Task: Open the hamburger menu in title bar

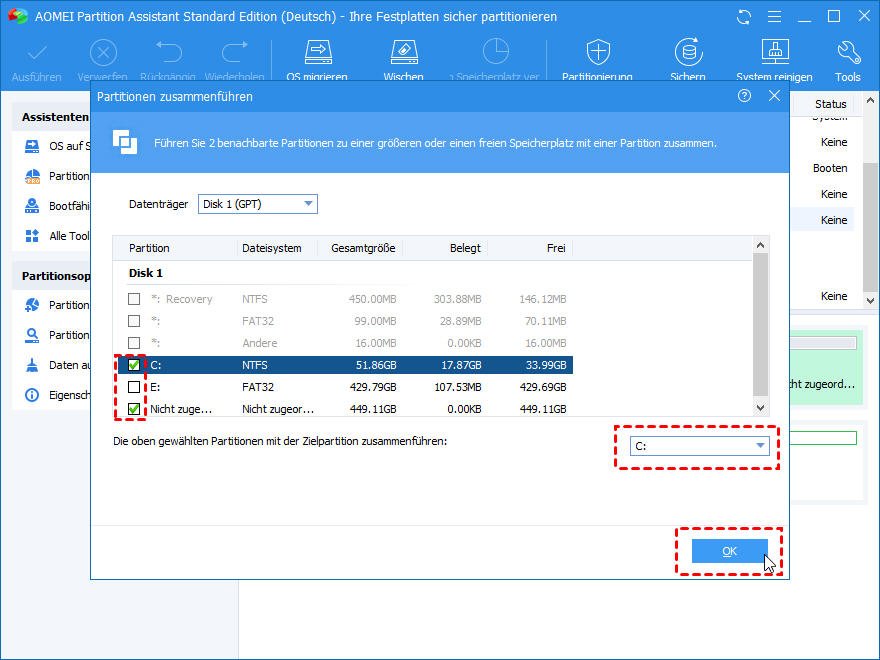Action: pos(774,17)
